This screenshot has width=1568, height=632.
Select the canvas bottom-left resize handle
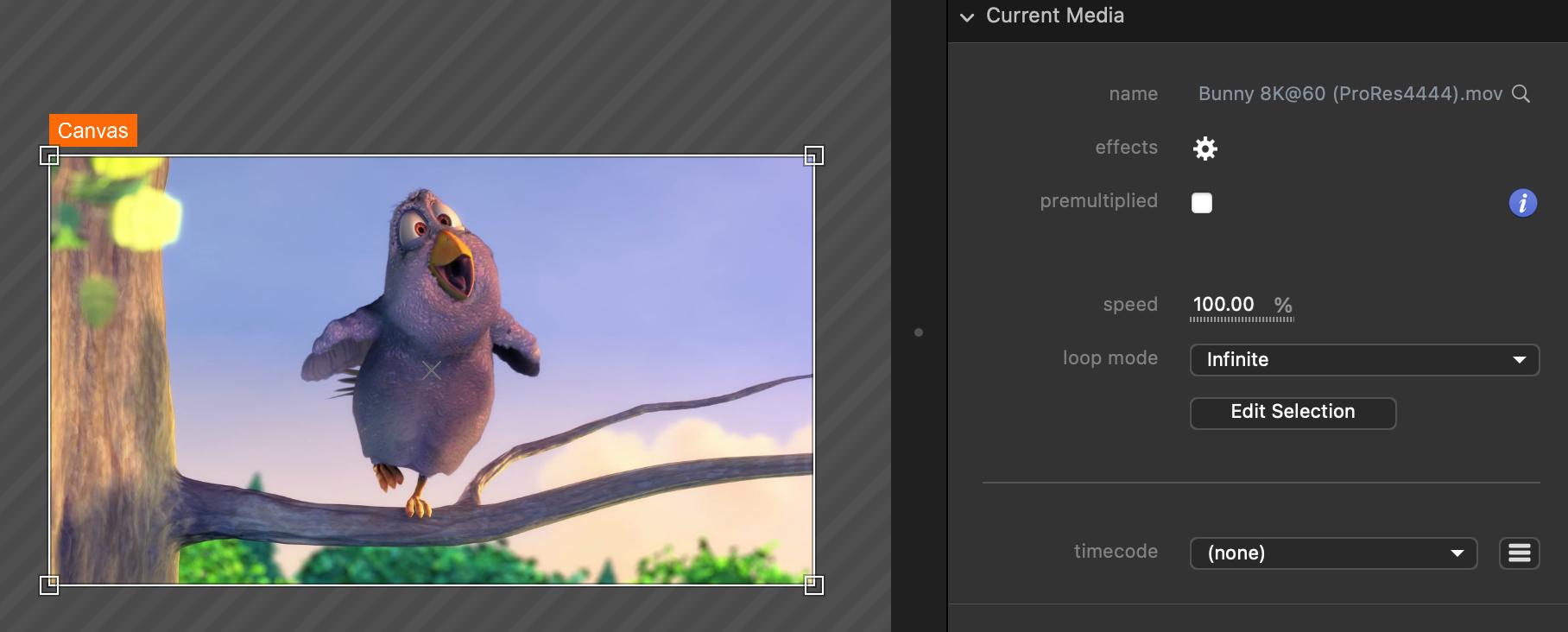tap(49, 585)
